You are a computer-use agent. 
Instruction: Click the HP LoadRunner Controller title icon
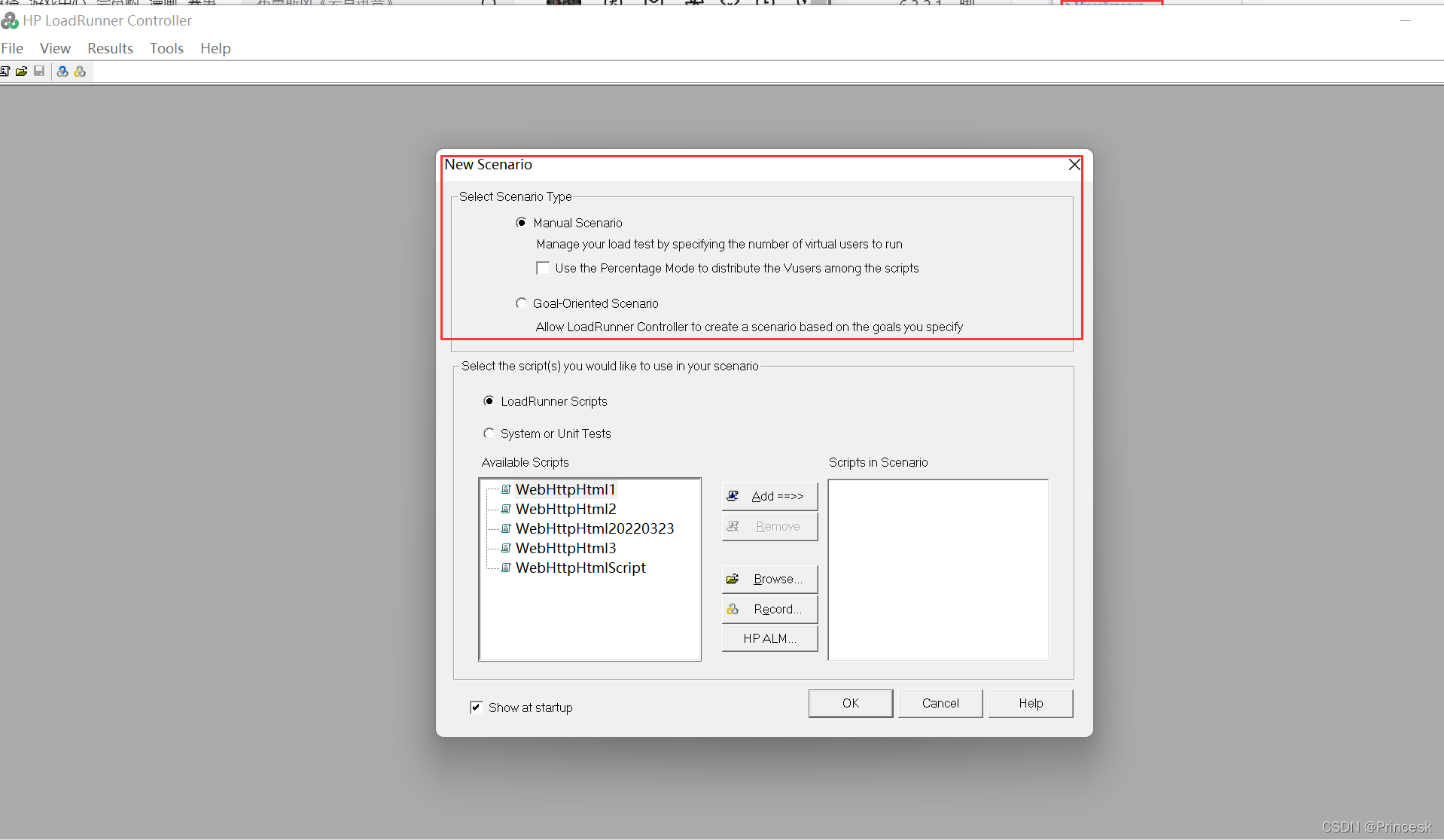(10, 20)
